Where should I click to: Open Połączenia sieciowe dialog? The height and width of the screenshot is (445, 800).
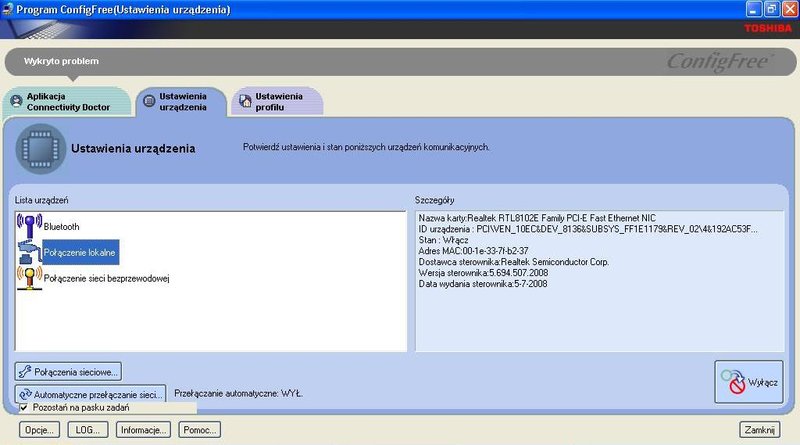coord(68,372)
